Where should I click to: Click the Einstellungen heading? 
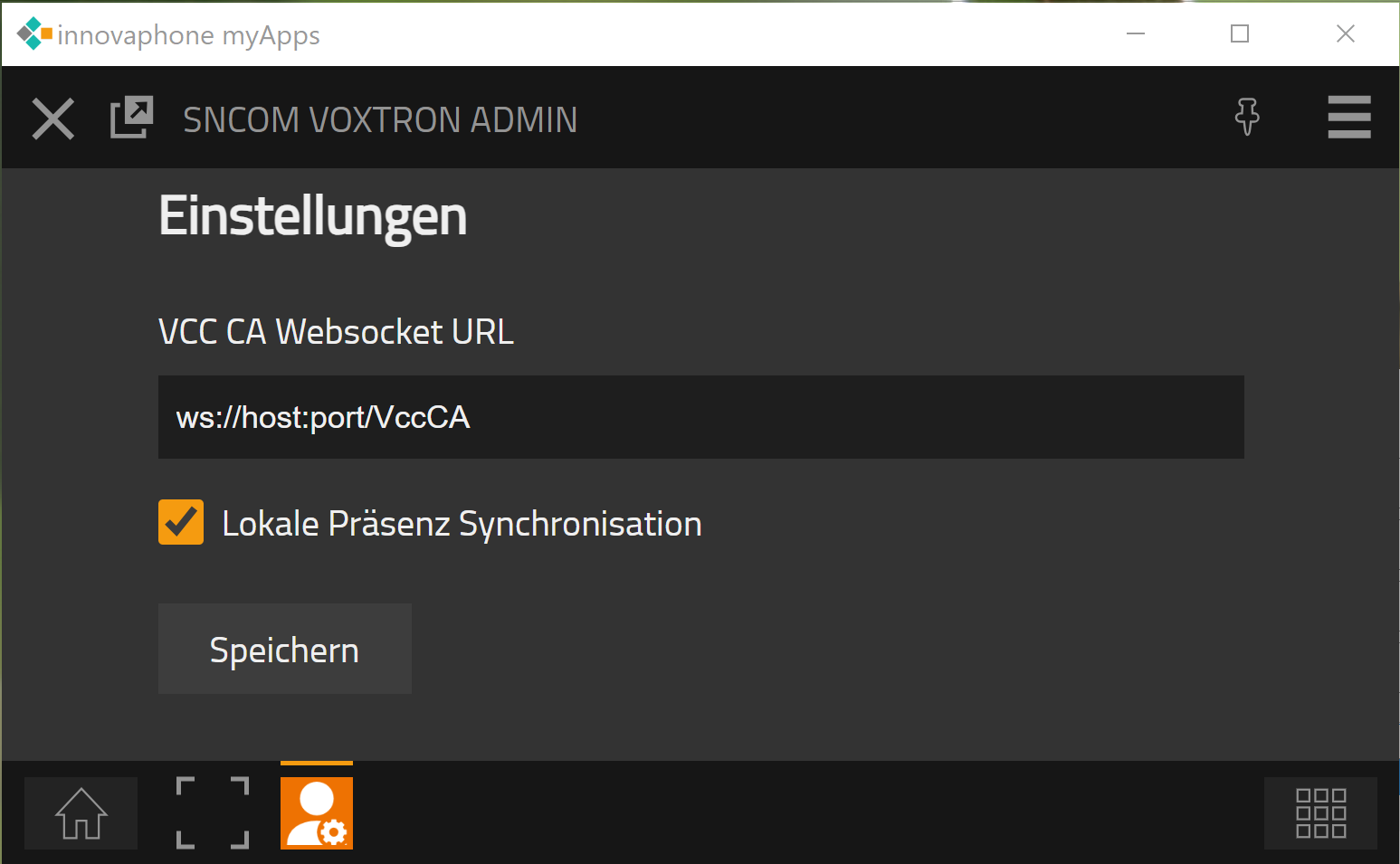[313, 216]
